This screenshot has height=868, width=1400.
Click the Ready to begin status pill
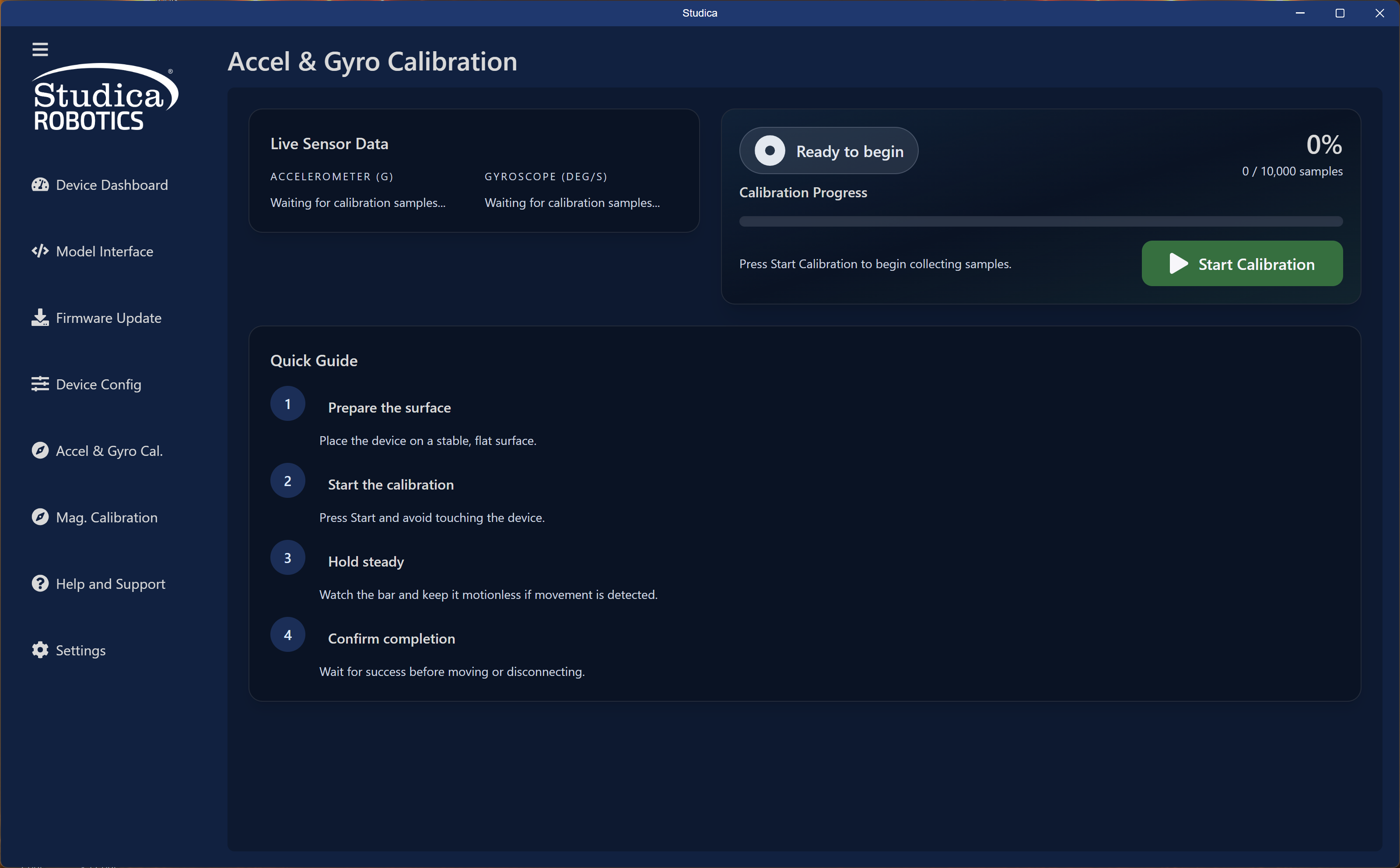pos(828,151)
